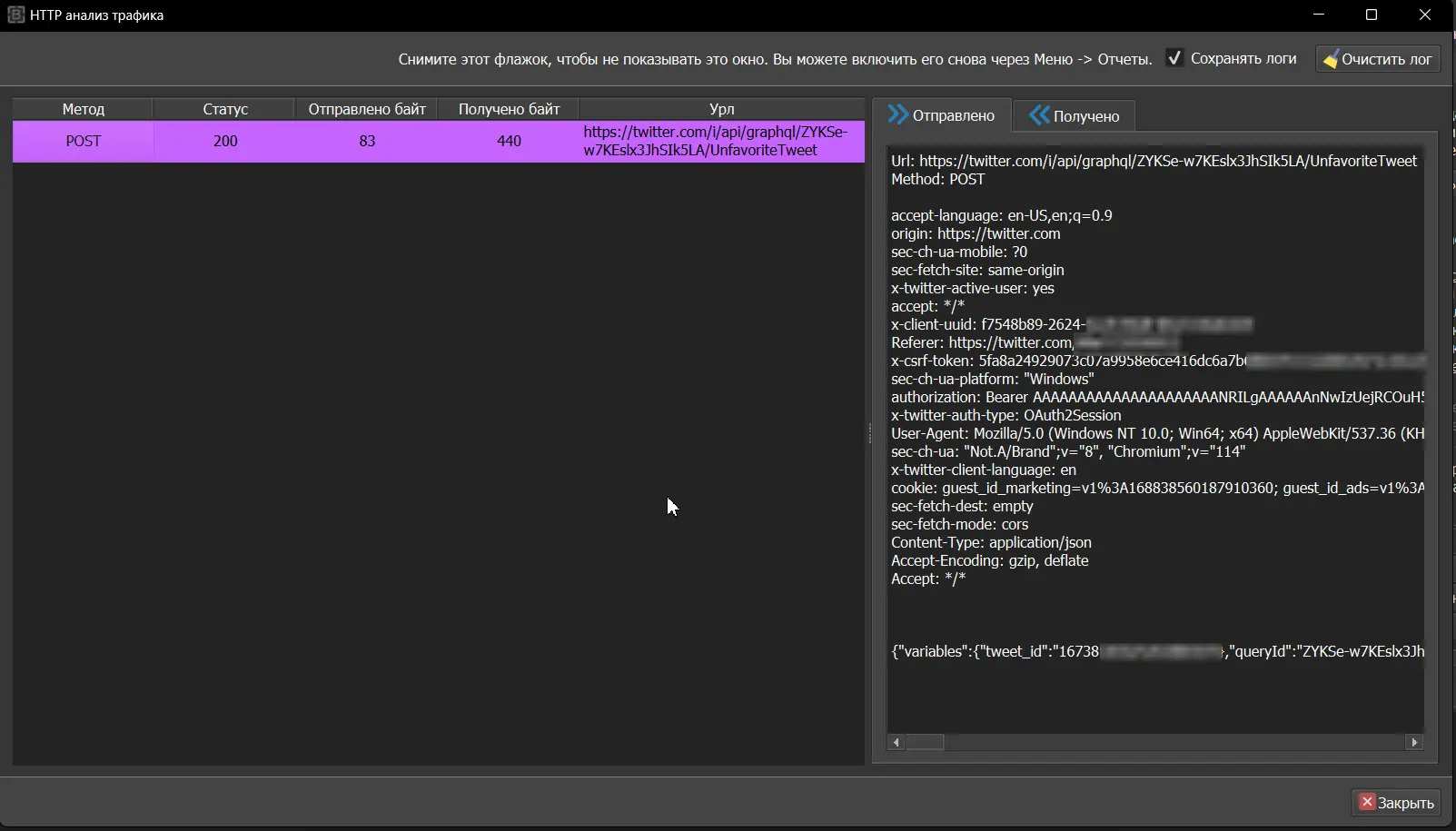This screenshot has height=831, width=1456.
Task: Click the Accept-Encoding gzip line
Action: click(x=989, y=560)
